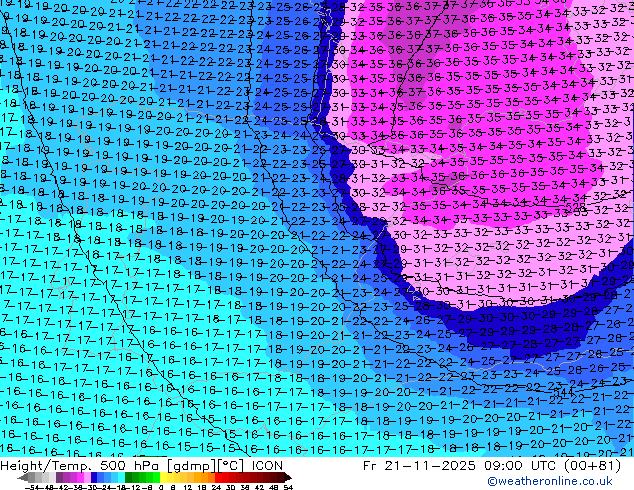Select the 528 height contour label
634x490 pixels.
(x=575, y=207)
